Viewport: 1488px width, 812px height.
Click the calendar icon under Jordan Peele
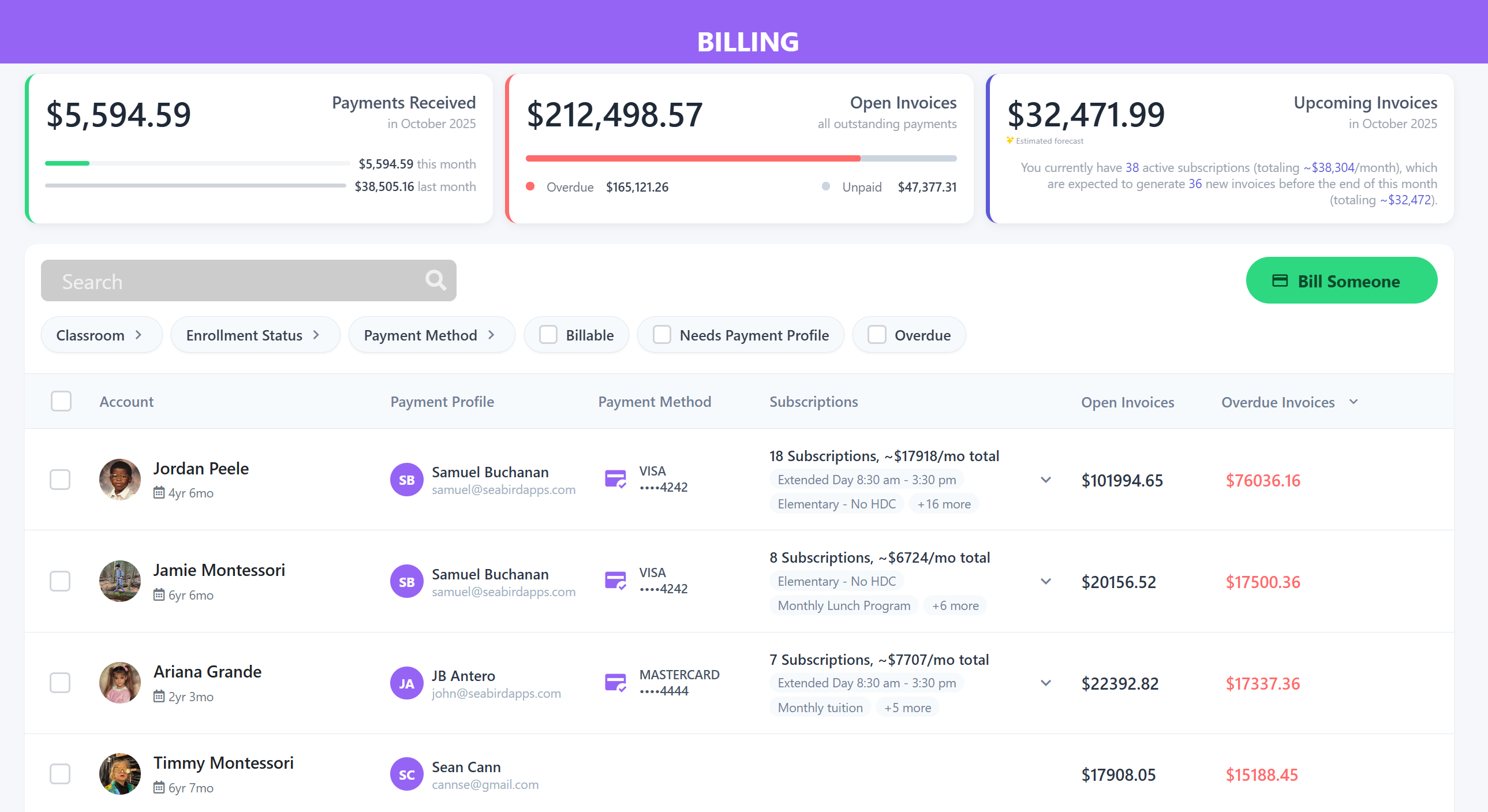coord(159,493)
